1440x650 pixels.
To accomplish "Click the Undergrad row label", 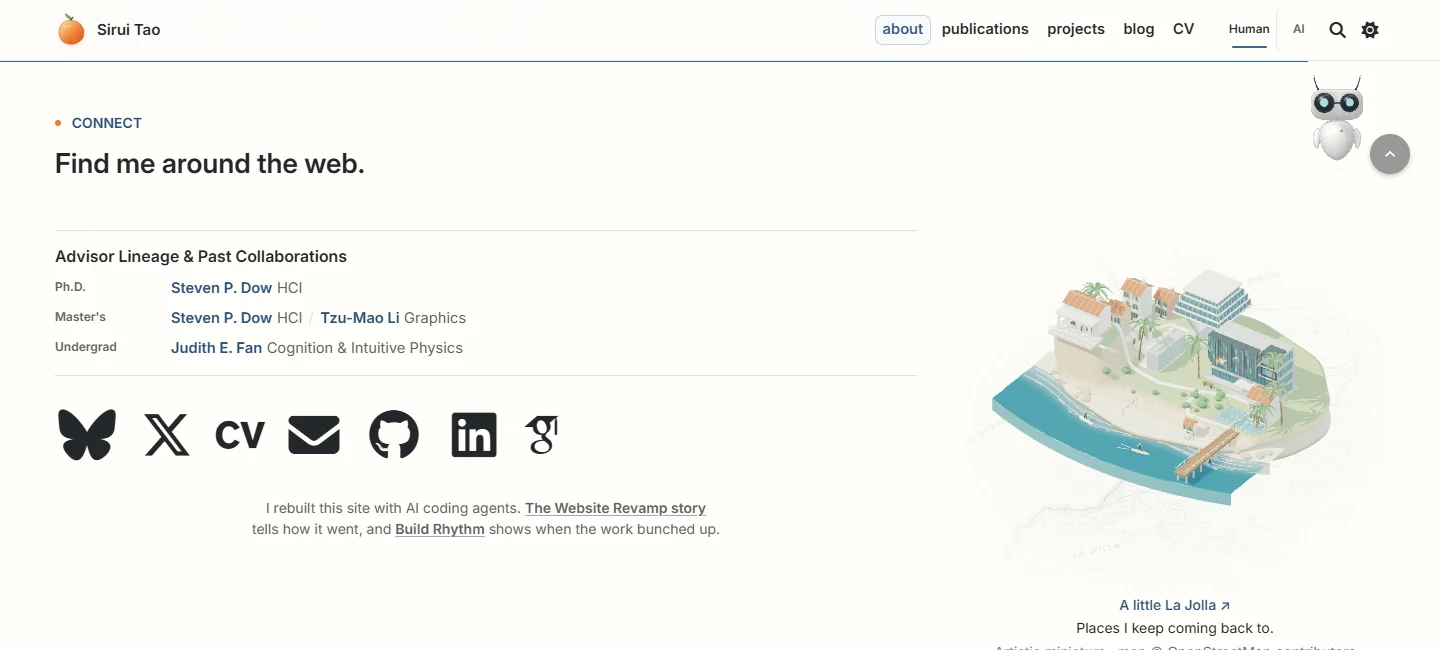I will [x=86, y=347].
